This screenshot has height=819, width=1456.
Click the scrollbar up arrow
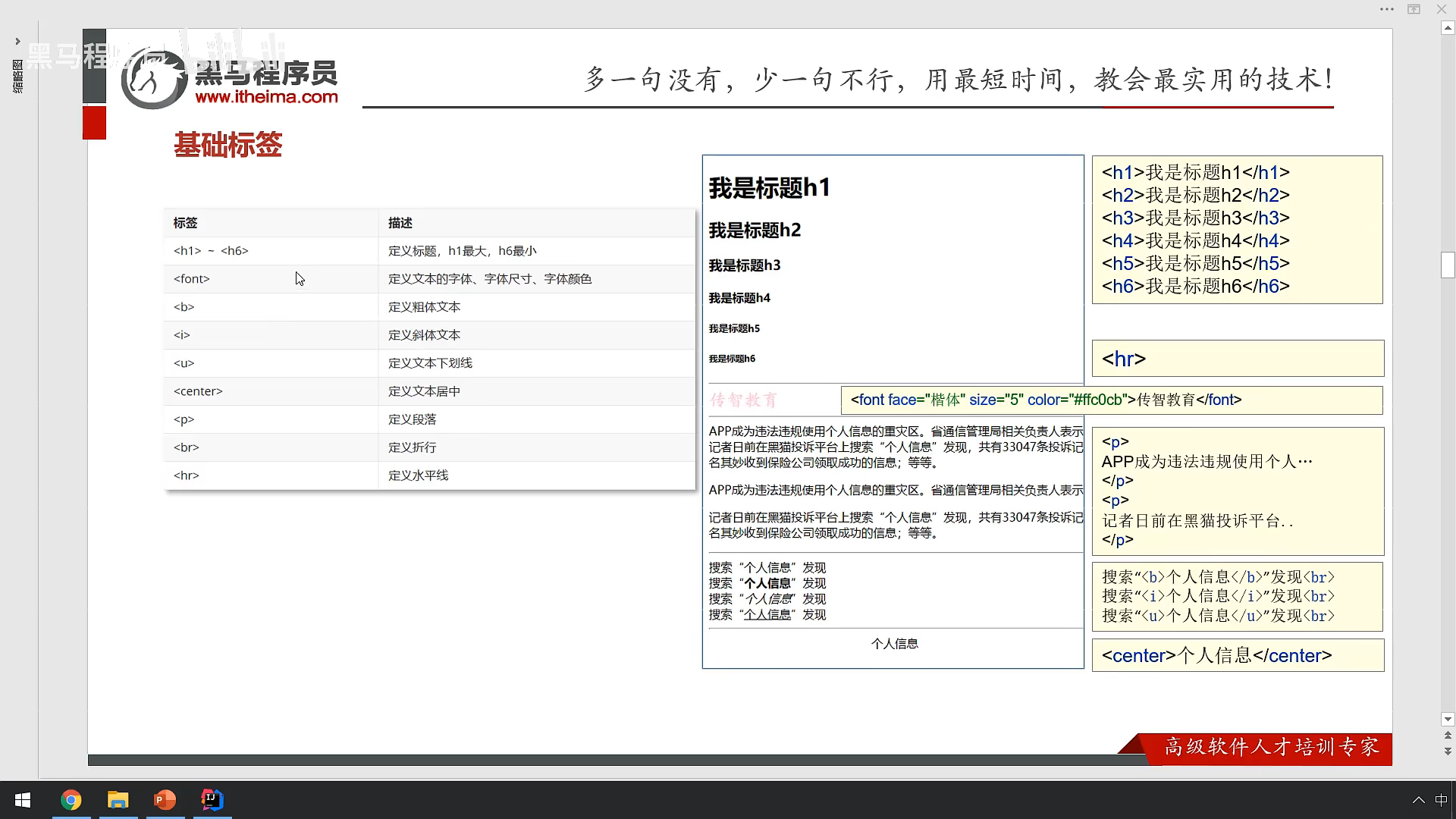(x=1448, y=28)
